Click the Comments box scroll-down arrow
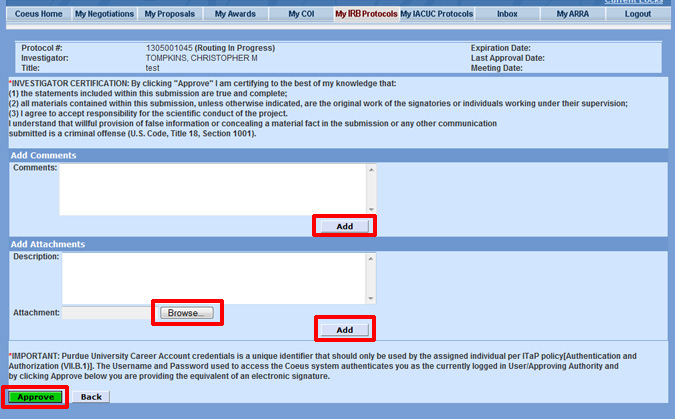 coord(371,208)
